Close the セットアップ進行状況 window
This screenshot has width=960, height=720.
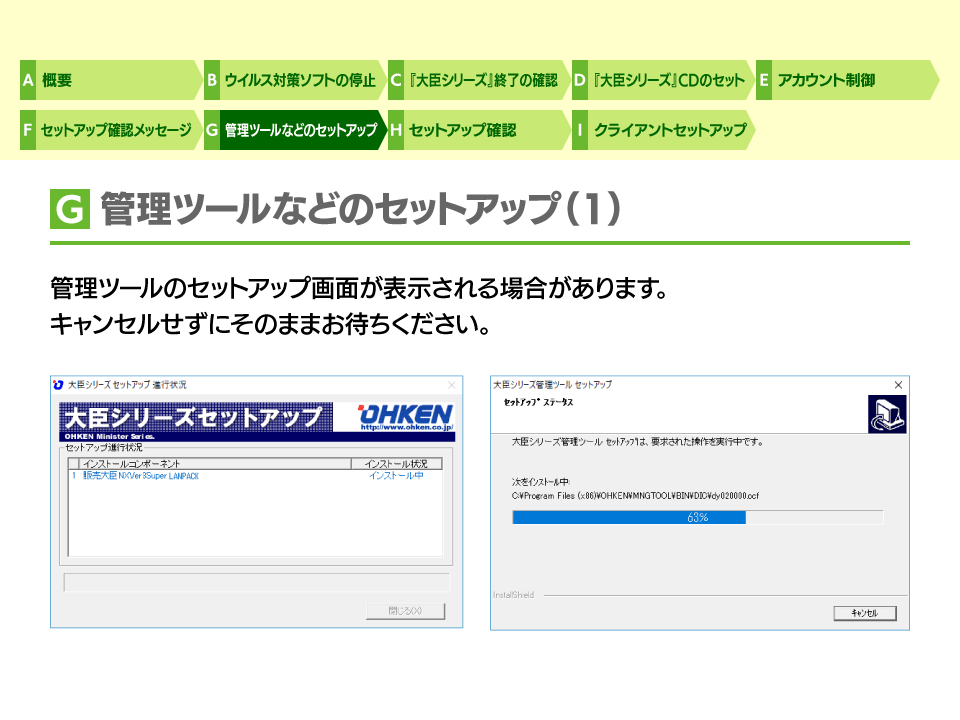pos(452,384)
